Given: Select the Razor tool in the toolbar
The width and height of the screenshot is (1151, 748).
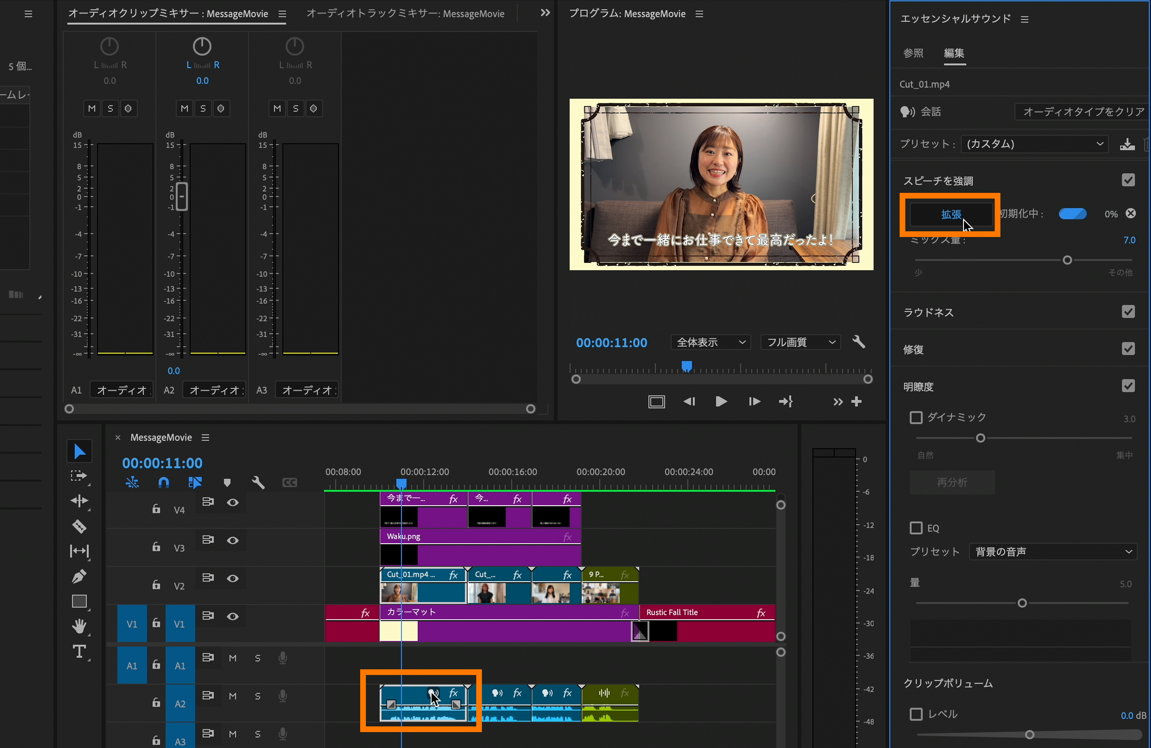Looking at the screenshot, I should (79, 526).
